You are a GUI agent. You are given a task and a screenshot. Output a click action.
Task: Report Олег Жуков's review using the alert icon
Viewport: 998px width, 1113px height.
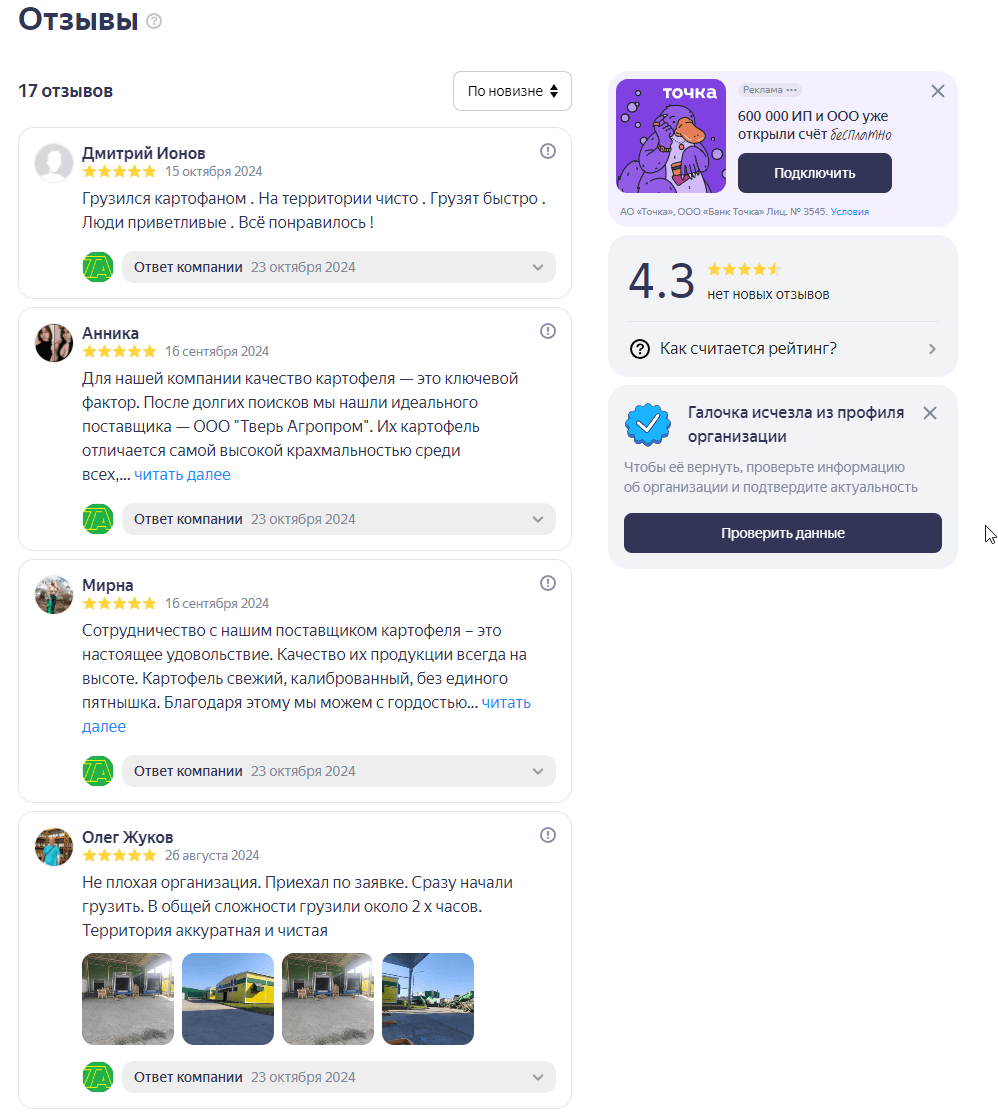(x=548, y=835)
